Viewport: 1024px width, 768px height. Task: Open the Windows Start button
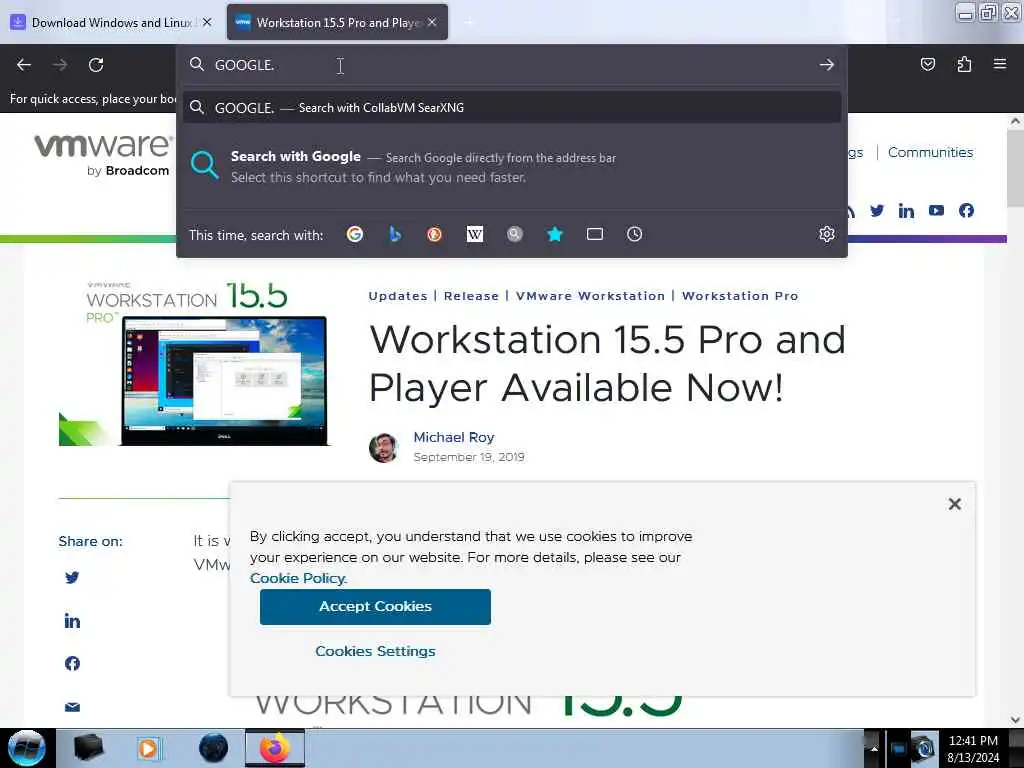tap(26, 748)
